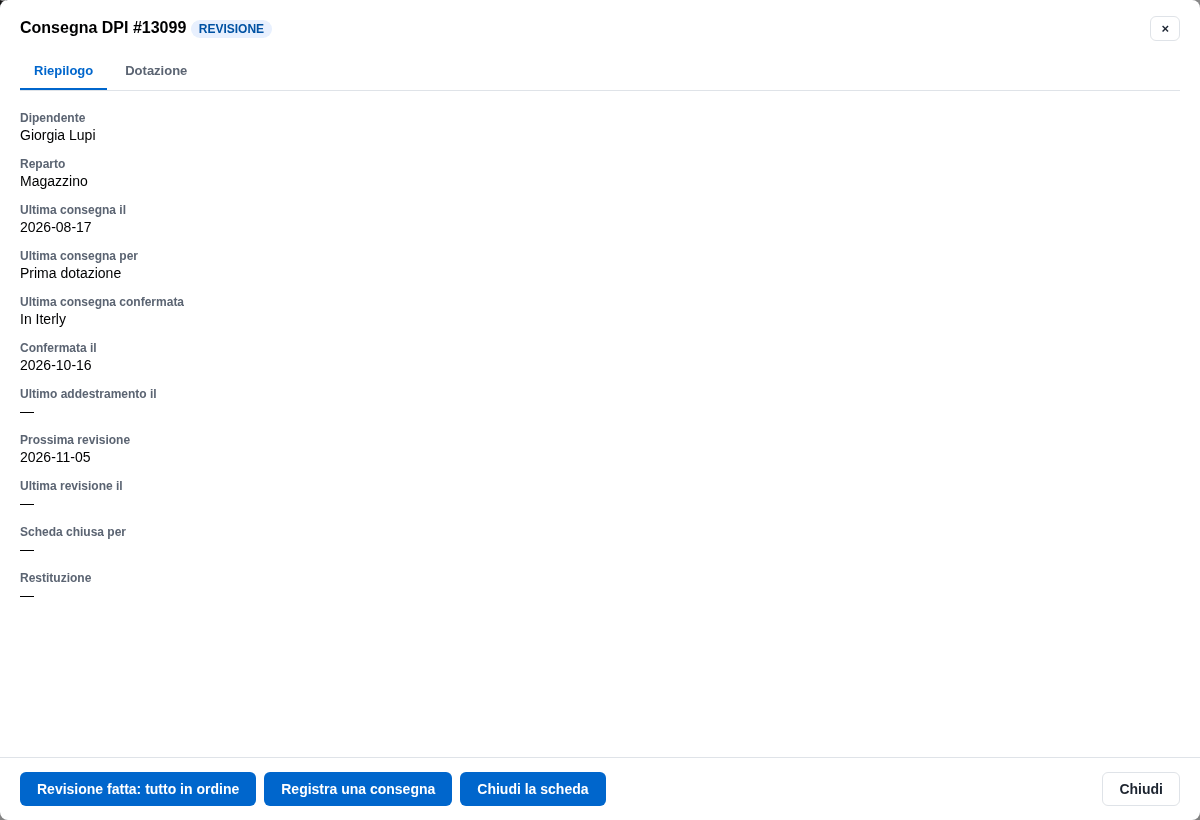This screenshot has width=1200, height=820.
Task: Click the 'In Iterly' value
Action: (x=43, y=319)
